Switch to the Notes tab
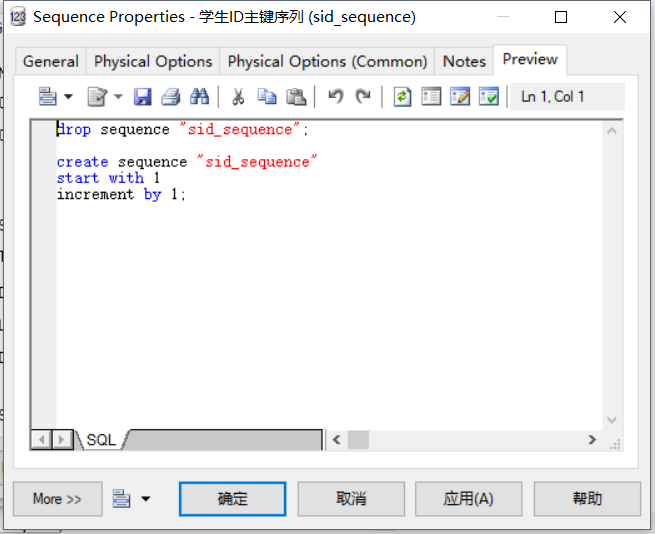 [x=464, y=61]
